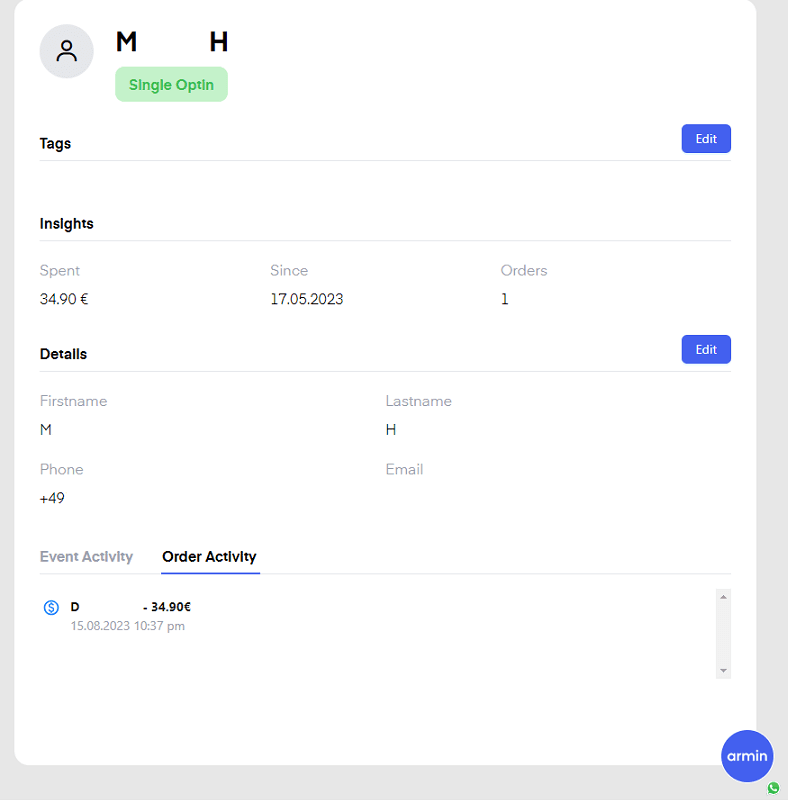Click the order date 15.08.2023 text
The image size is (788, 800).
[100, 626]
